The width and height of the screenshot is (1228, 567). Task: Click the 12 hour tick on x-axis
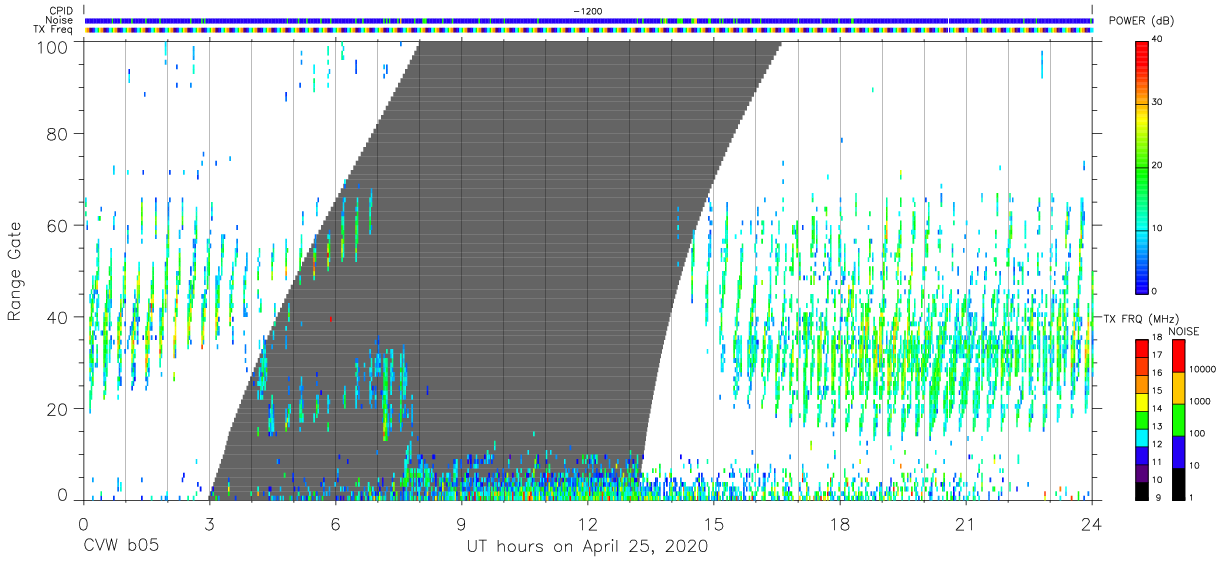coord(588,524)
